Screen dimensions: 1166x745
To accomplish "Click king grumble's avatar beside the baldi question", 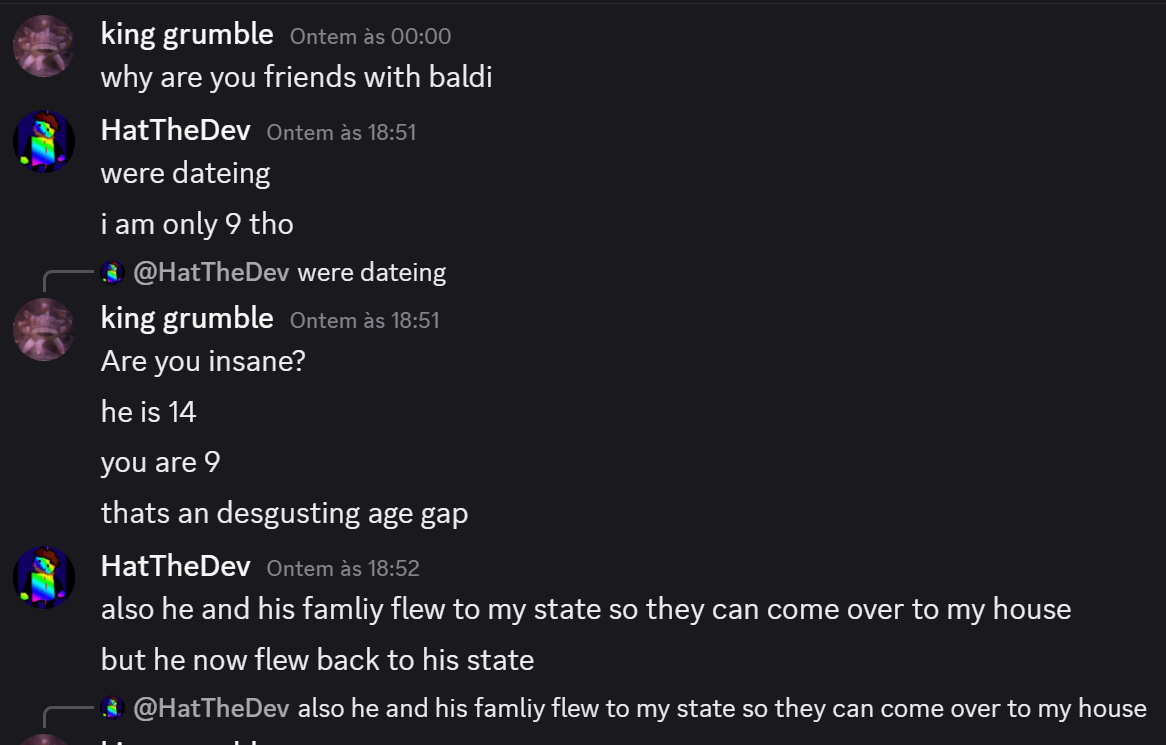I will point(43,46).
